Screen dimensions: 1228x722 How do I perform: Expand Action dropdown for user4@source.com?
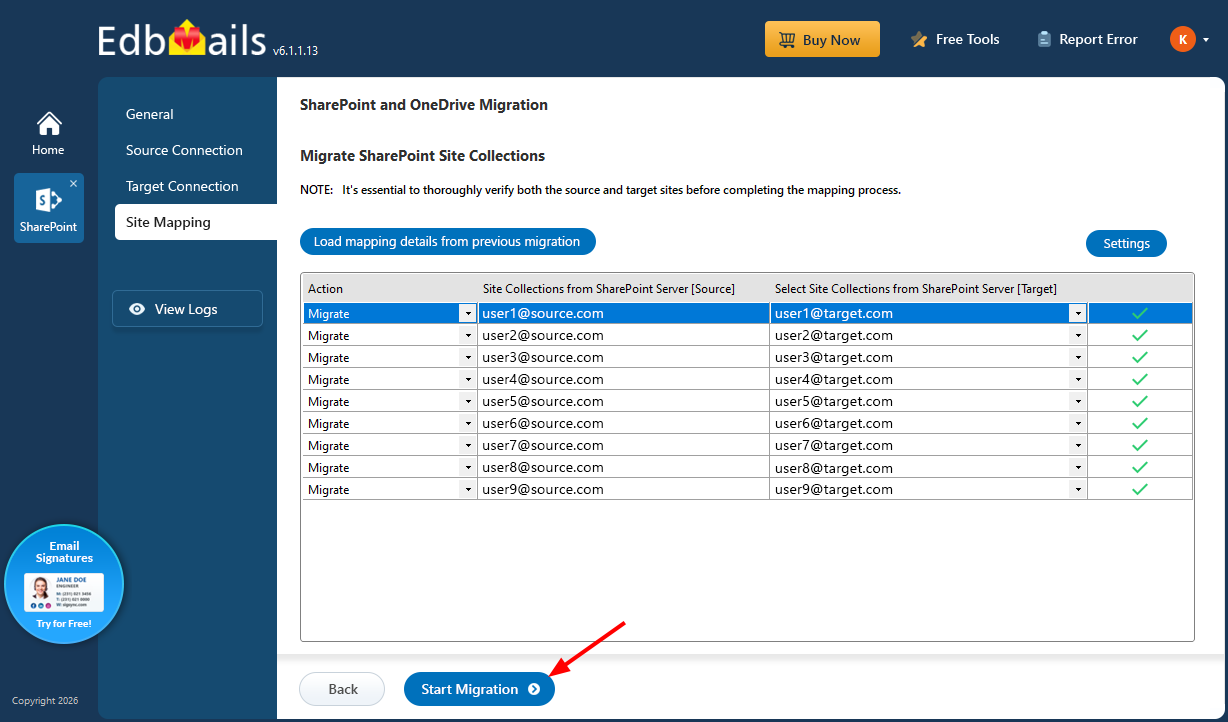pyautogui.click(x=467, y=379)
